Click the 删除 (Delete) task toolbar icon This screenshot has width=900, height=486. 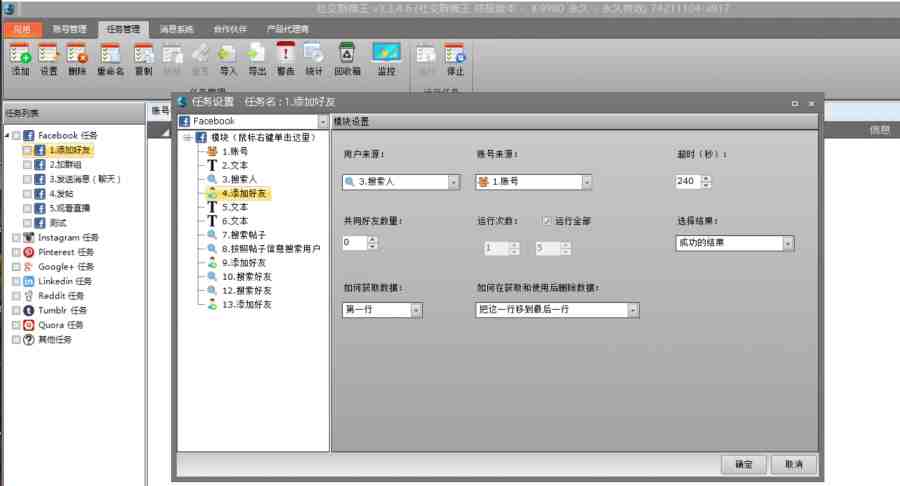(x=77, y=58)
